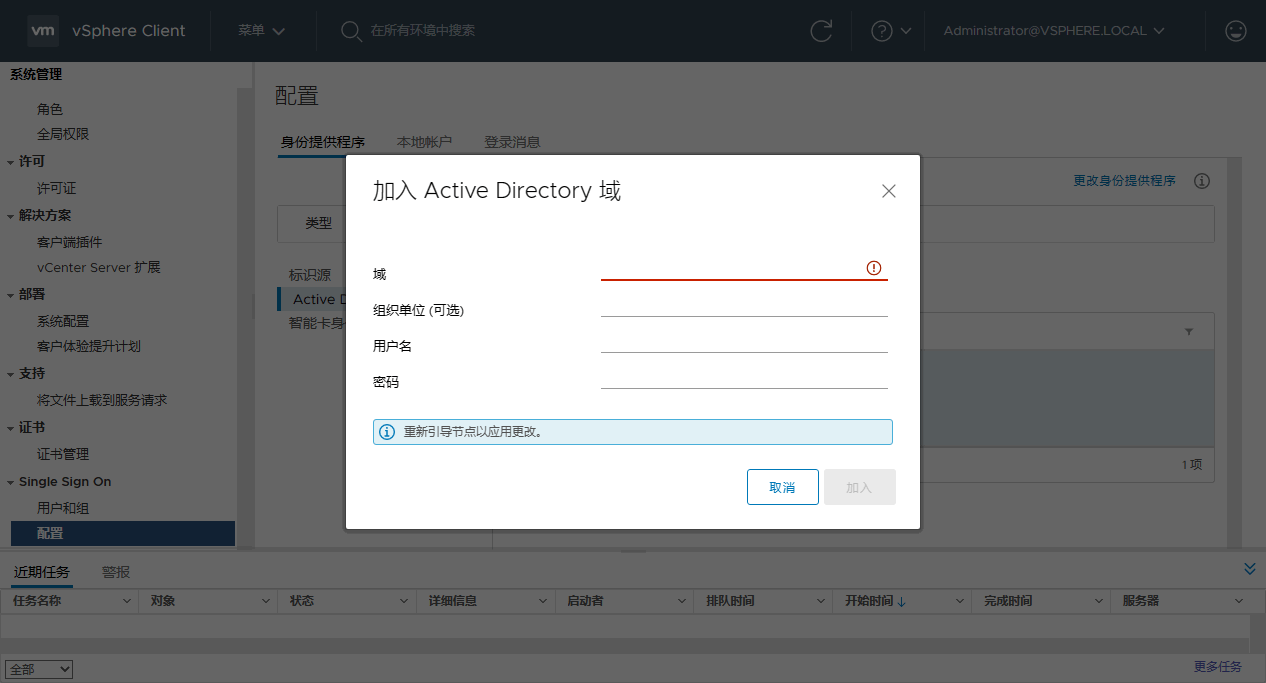
Task: Collapse recent tasks panel with double chevron
Action: 1249,568
